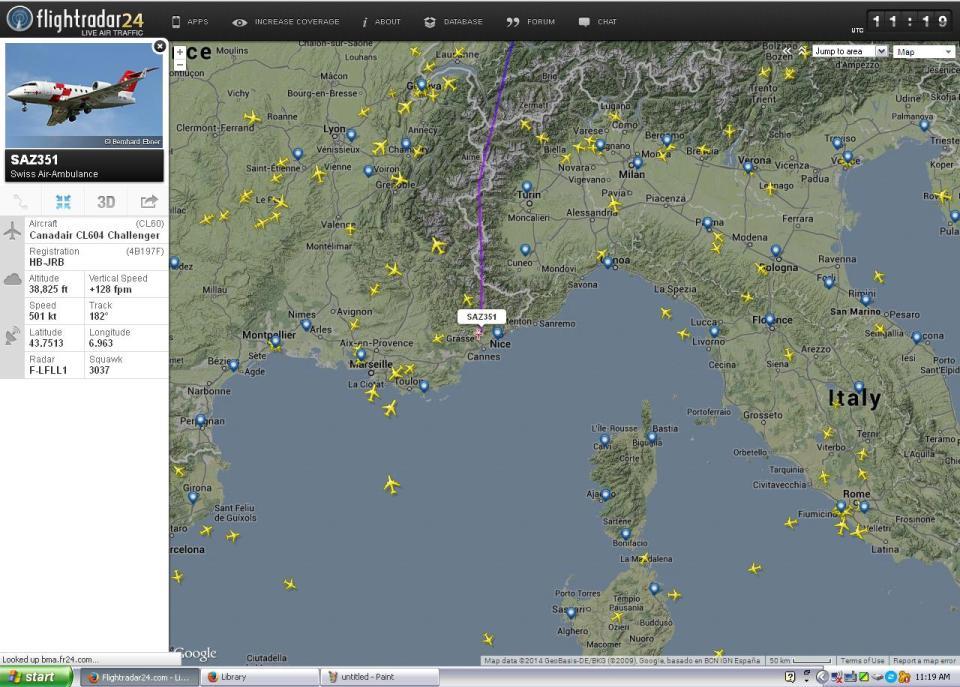Click Latitude value 43.7513
The width and height of the screenshot is (960, 687).
(x=46, y=343)
